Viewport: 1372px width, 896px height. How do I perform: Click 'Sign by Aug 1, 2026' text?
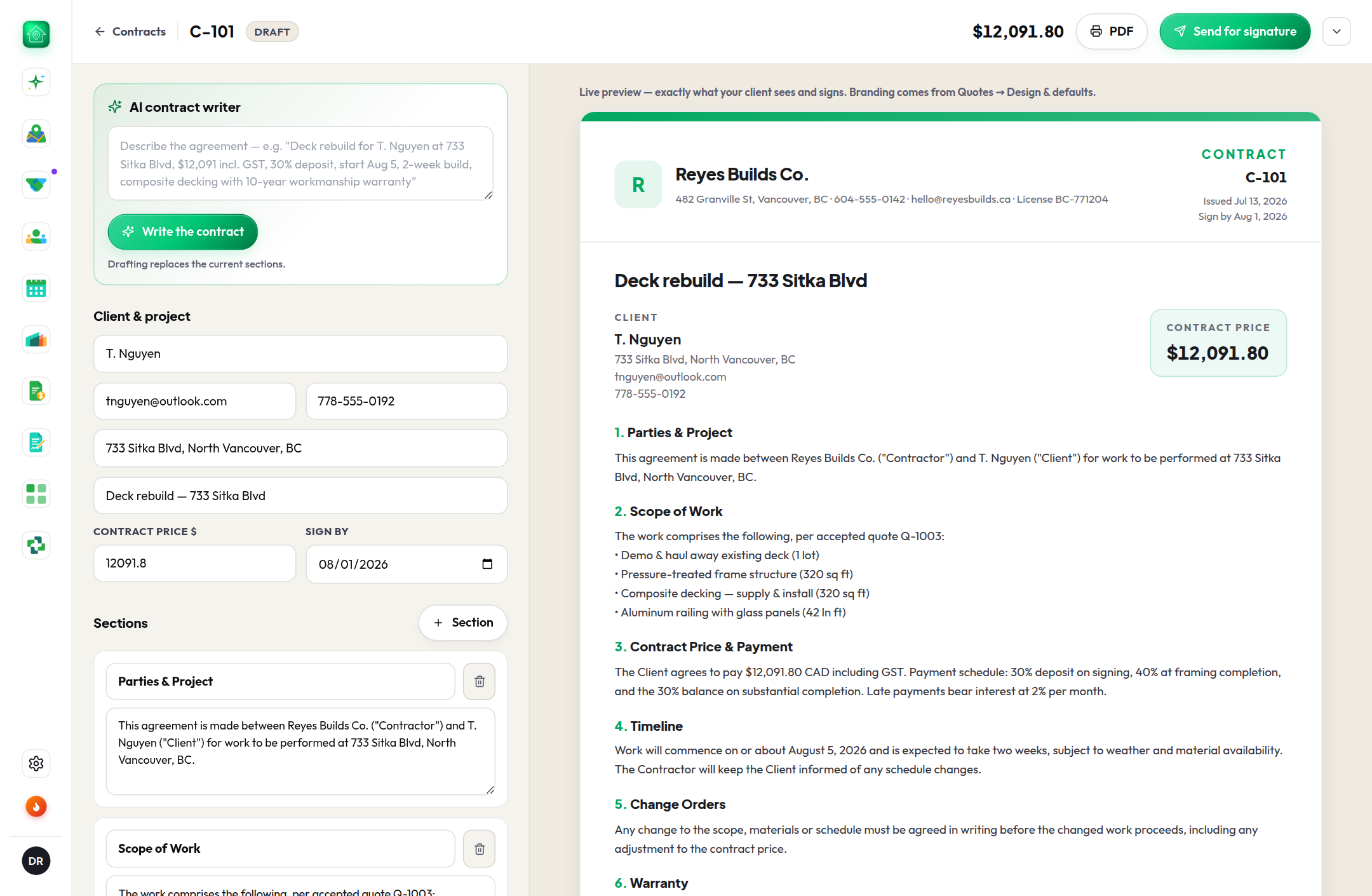1242,216
